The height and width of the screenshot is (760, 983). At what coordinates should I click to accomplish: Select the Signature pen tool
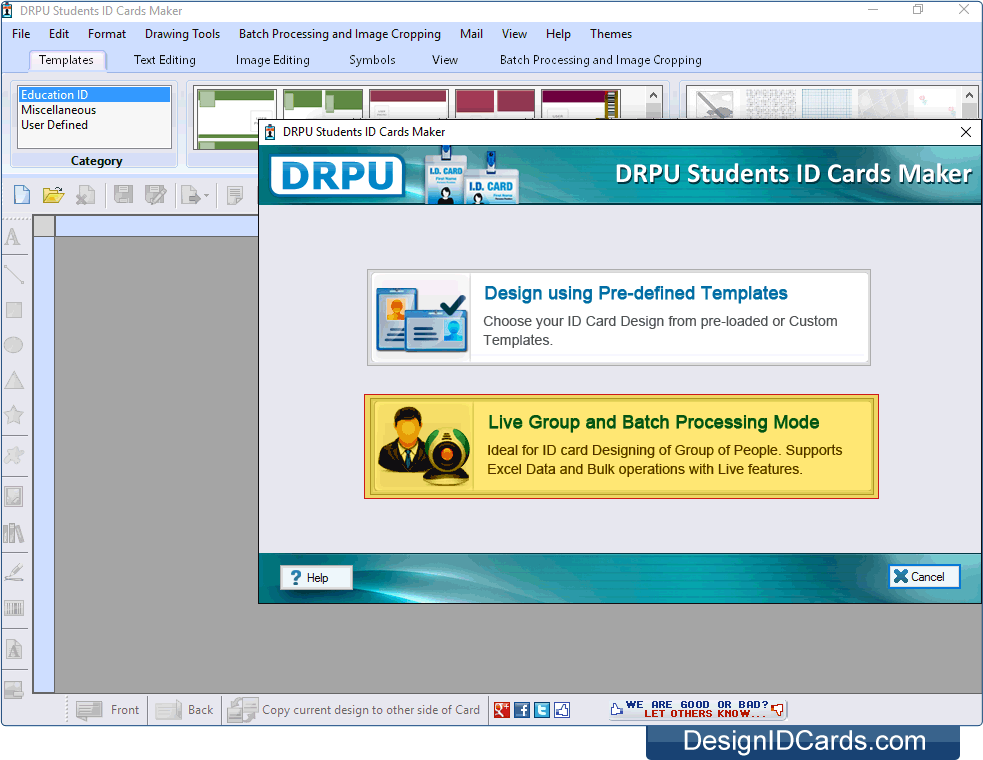(13, 572)
